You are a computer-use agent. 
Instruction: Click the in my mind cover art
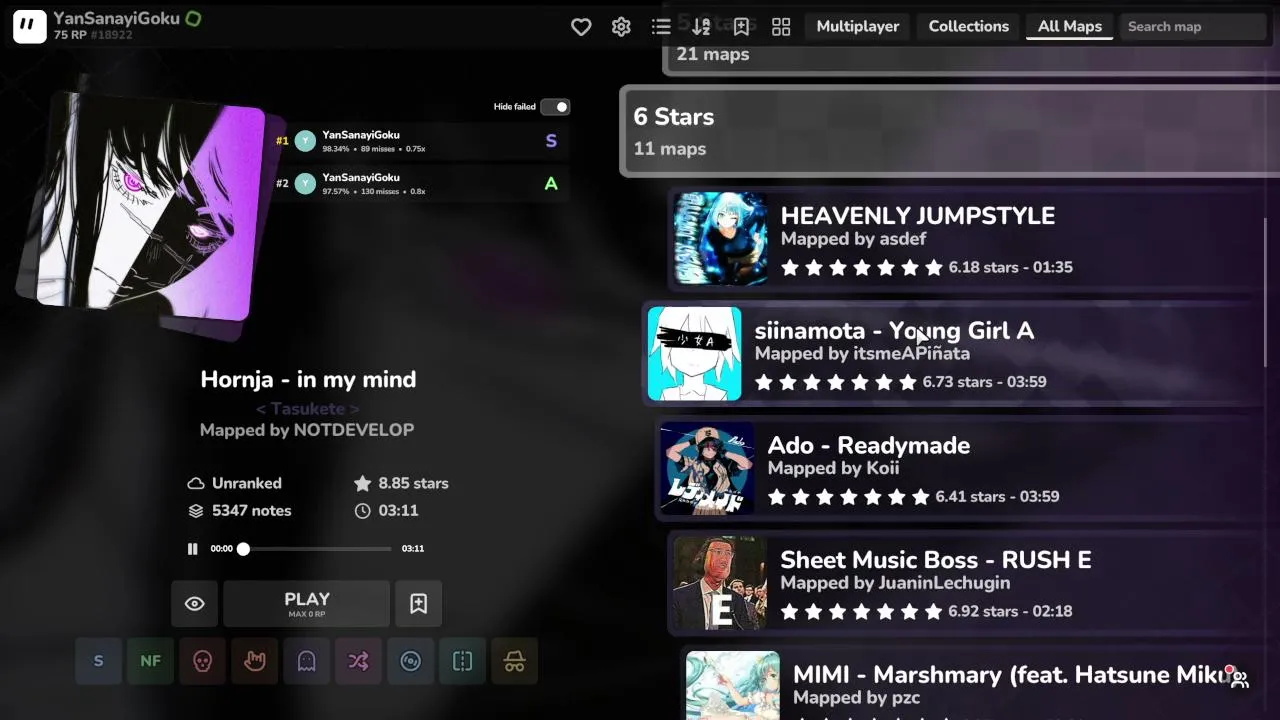click(x=150, y=208)
